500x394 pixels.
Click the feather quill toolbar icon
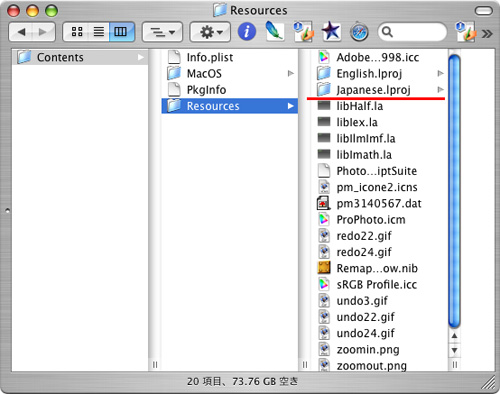274,31
